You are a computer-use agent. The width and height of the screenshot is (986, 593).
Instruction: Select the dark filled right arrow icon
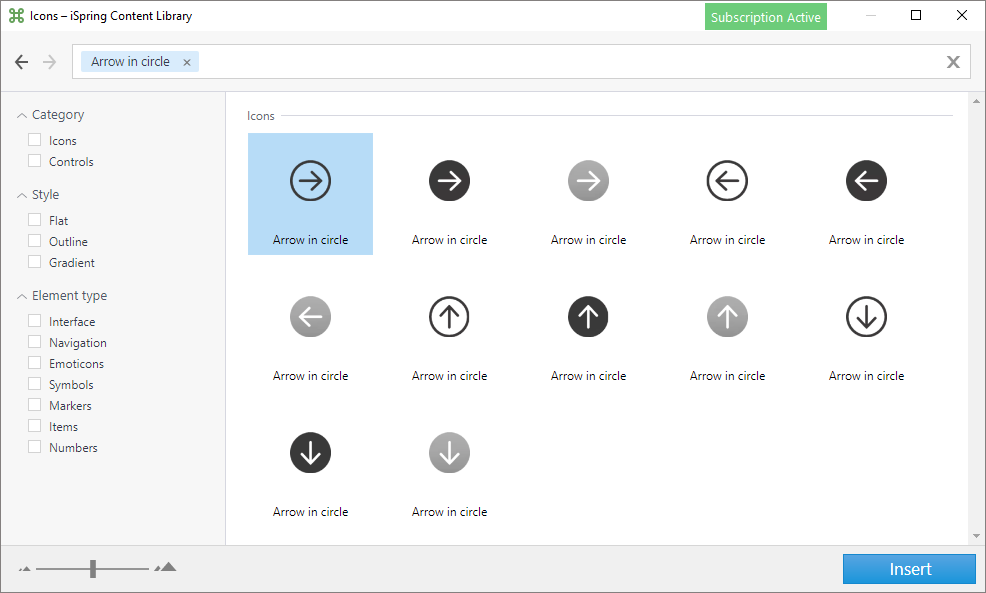(x=449, y=181)
